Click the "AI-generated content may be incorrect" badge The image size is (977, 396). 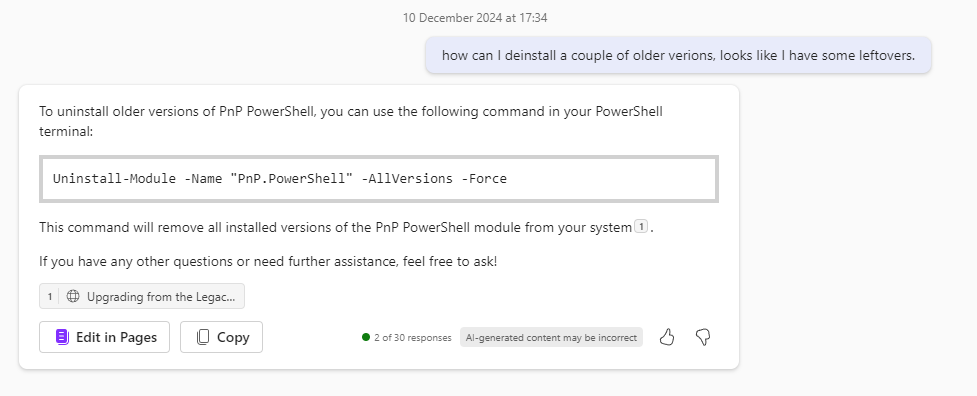(551, 337)
